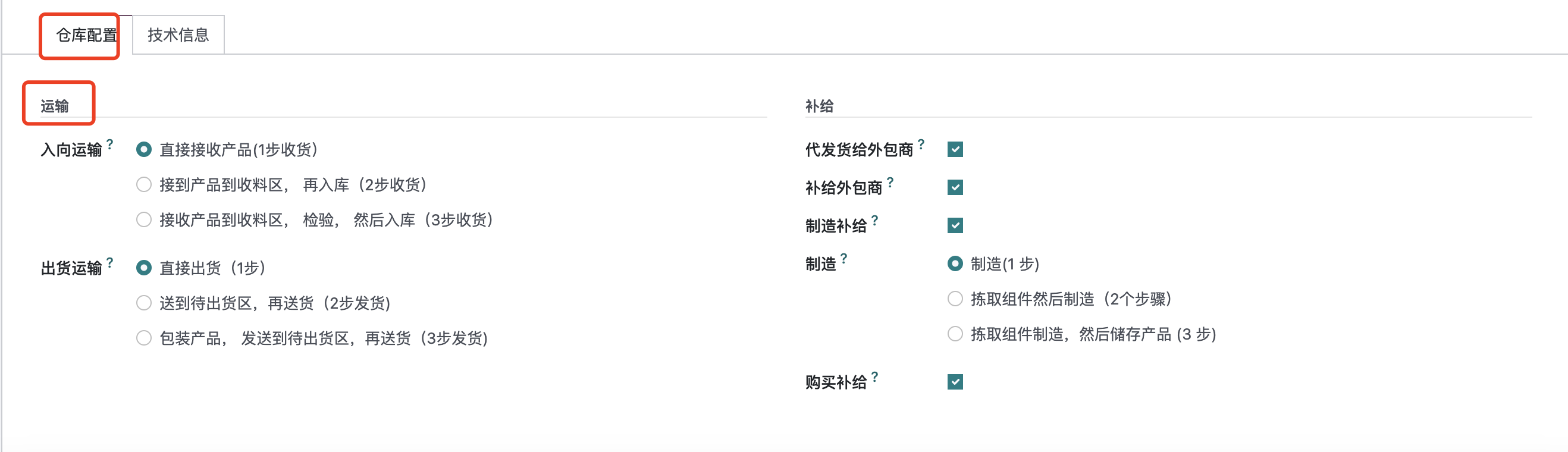Click the 补给 section heading
The width and height of the screenshot is (1568, 452).
click(819, 106)
